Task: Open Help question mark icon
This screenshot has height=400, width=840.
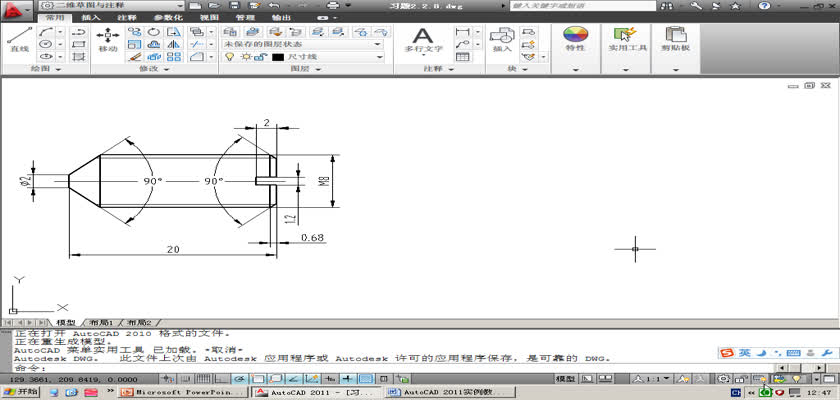Action: pyautogui.click(x=764, y=5)
